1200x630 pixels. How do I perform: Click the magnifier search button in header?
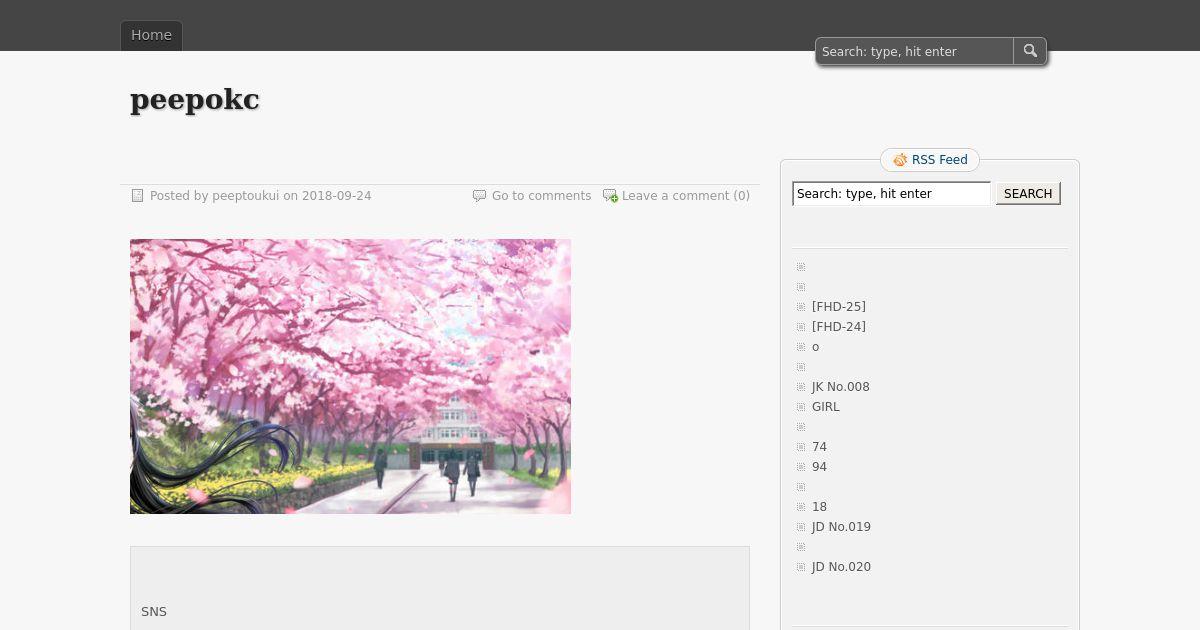[1030, 51]
